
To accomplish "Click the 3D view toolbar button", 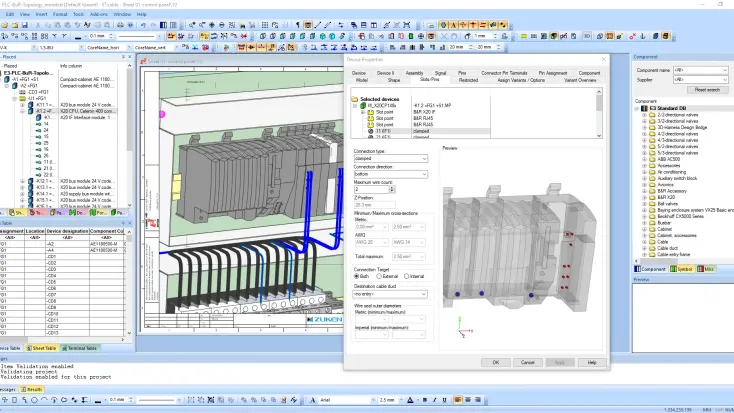I will (587, 36).
